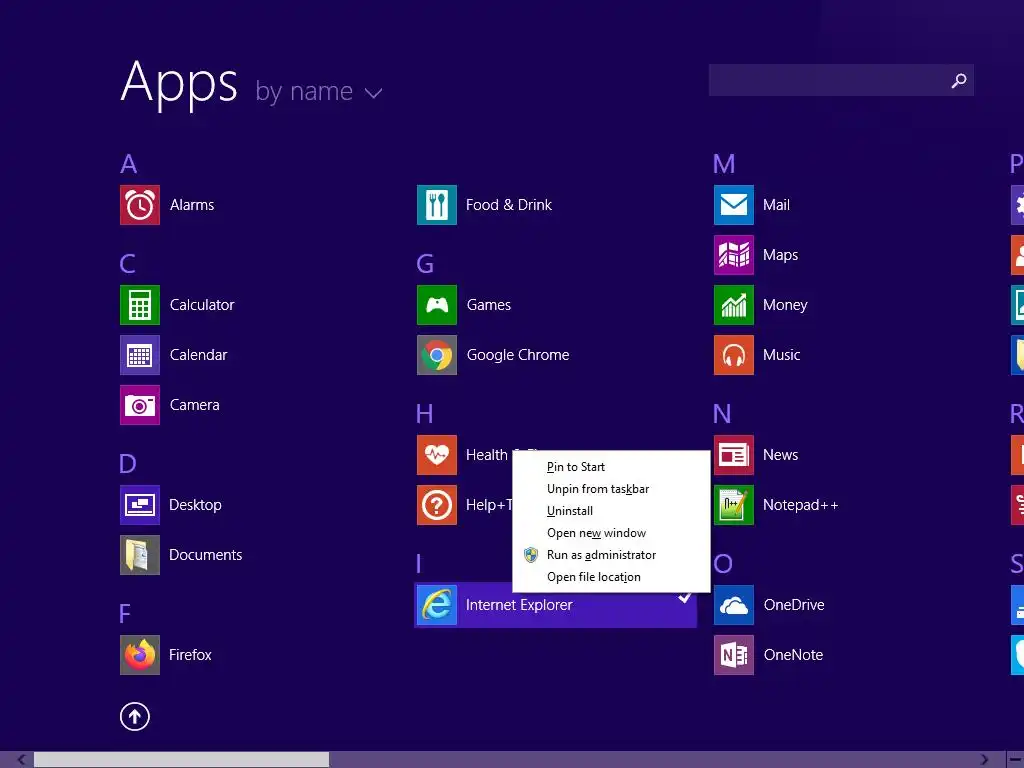This screenshot has width=1024, height=768.
Task: Click the search magnifier icon
Action: (x=959, y=80)
